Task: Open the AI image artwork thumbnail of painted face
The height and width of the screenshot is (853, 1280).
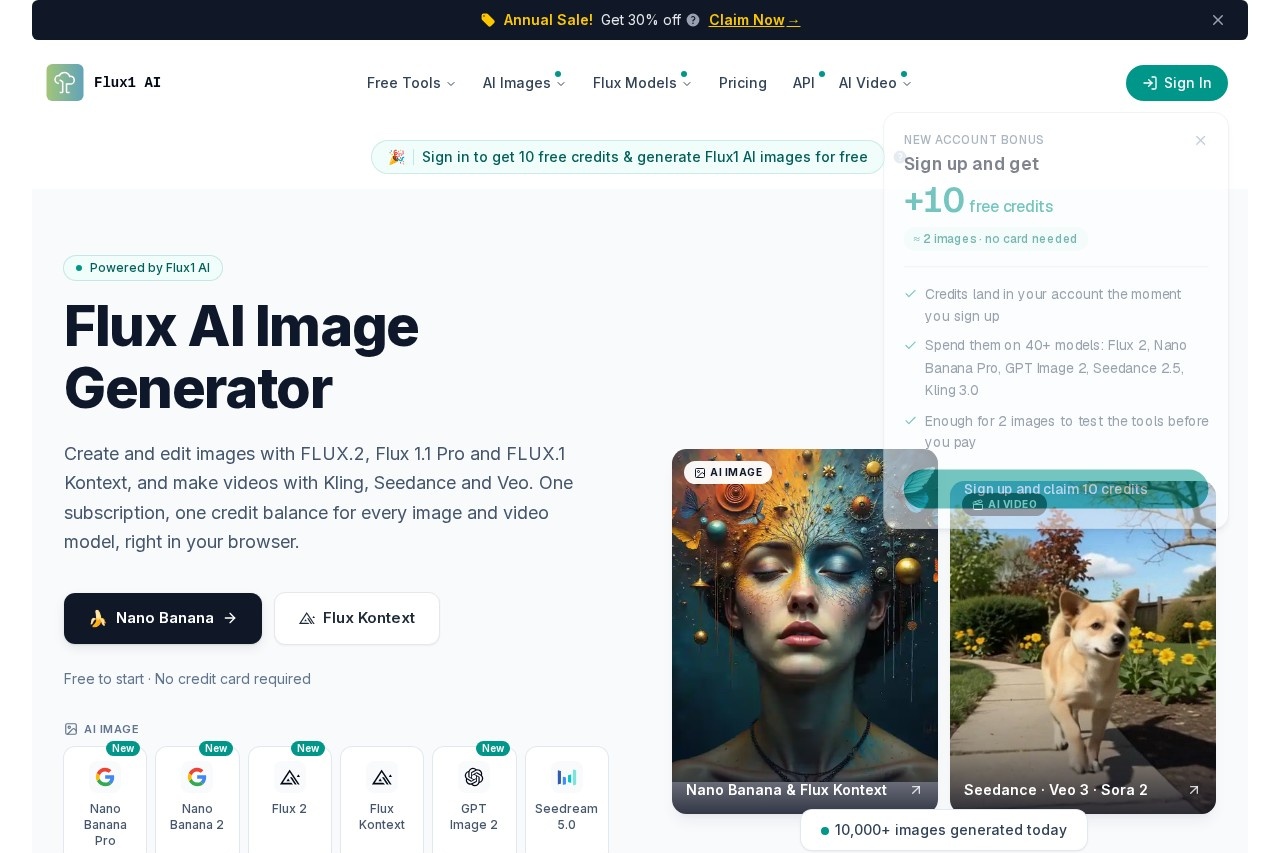Action: click(805, 631)
